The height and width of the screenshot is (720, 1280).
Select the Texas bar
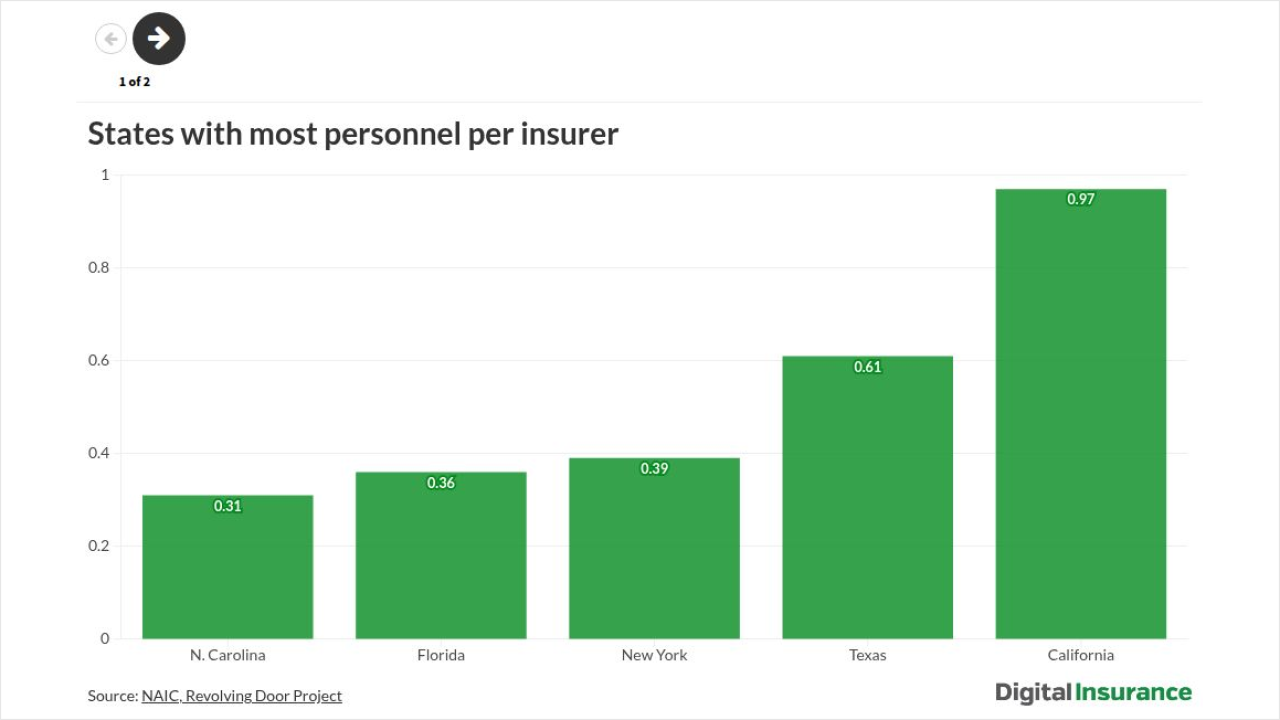coord(867,500)
